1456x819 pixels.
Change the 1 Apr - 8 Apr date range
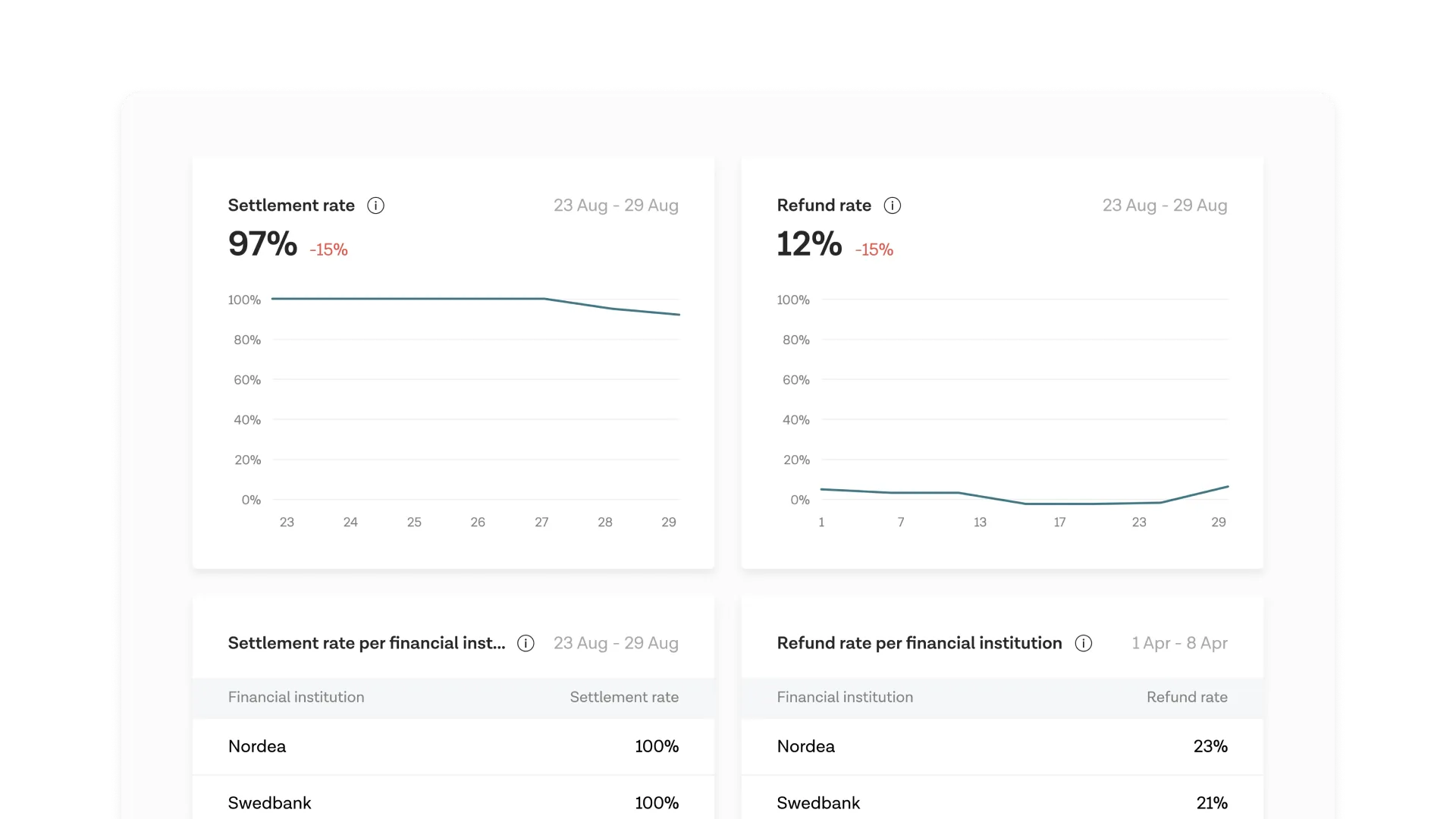click(x=1179, y=643)
